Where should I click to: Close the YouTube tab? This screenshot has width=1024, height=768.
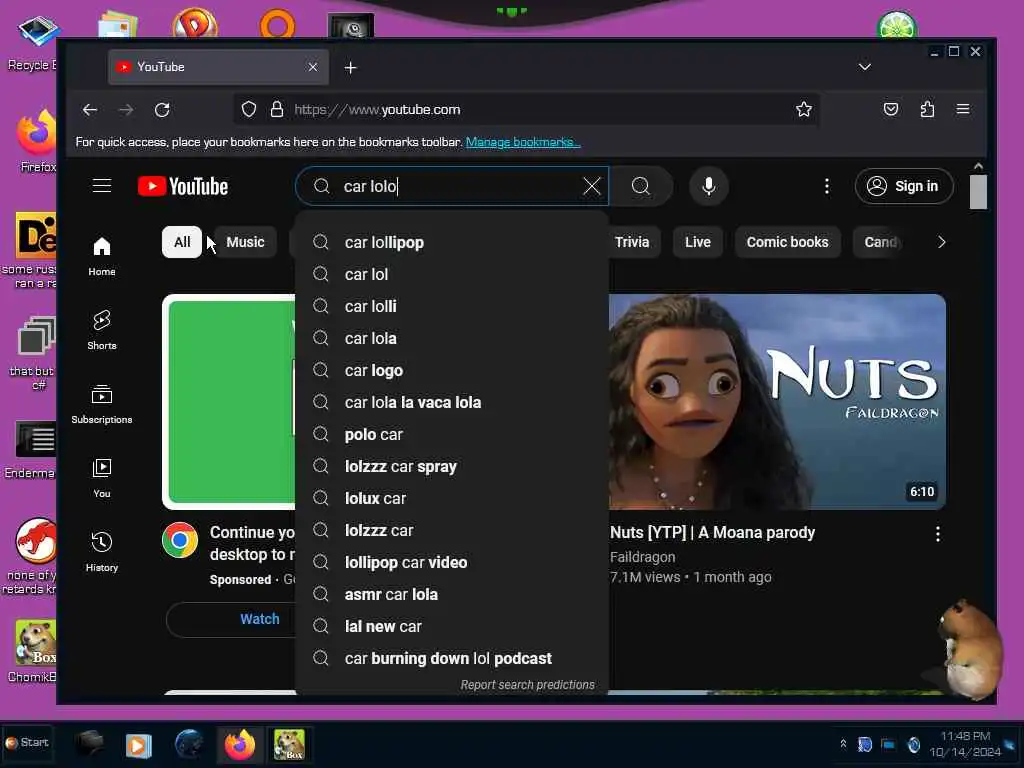point(313,67)
